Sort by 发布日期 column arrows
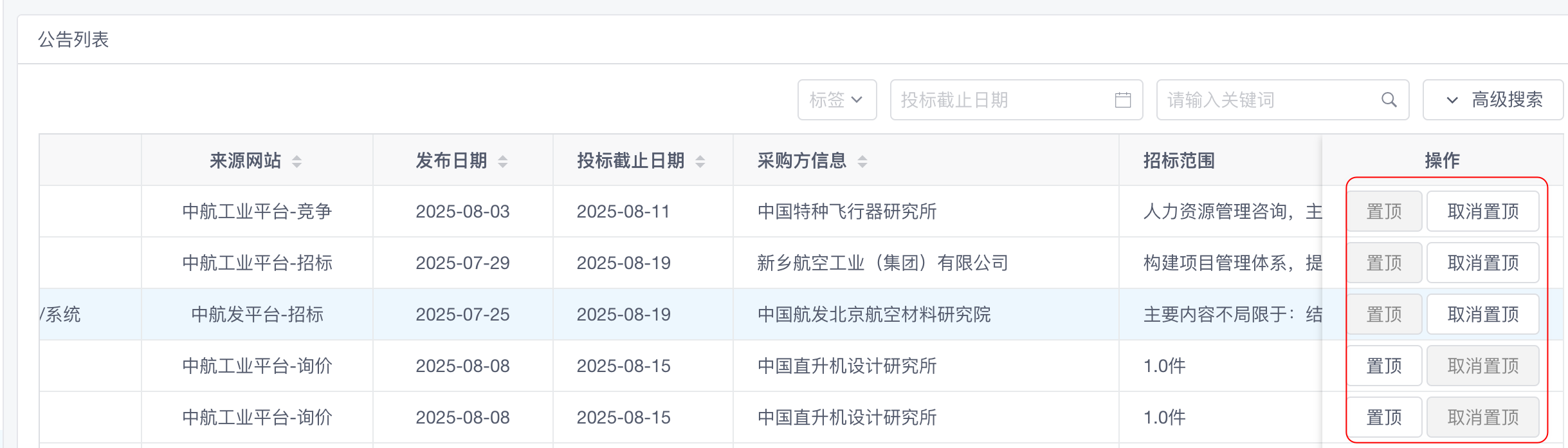The image size is (1568, 448). coord(503,161)
